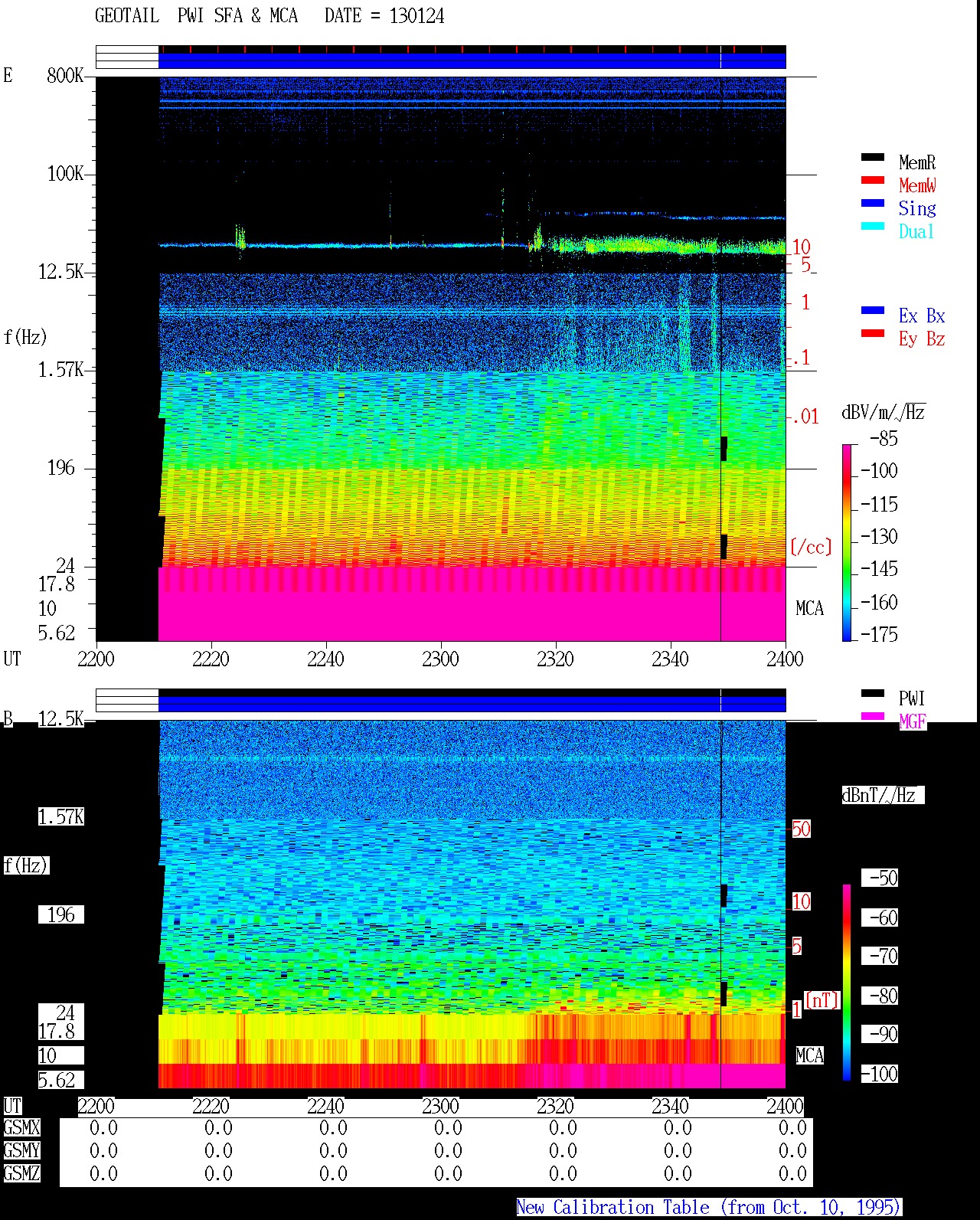Click the GSMZ row label

[21, 1173]
